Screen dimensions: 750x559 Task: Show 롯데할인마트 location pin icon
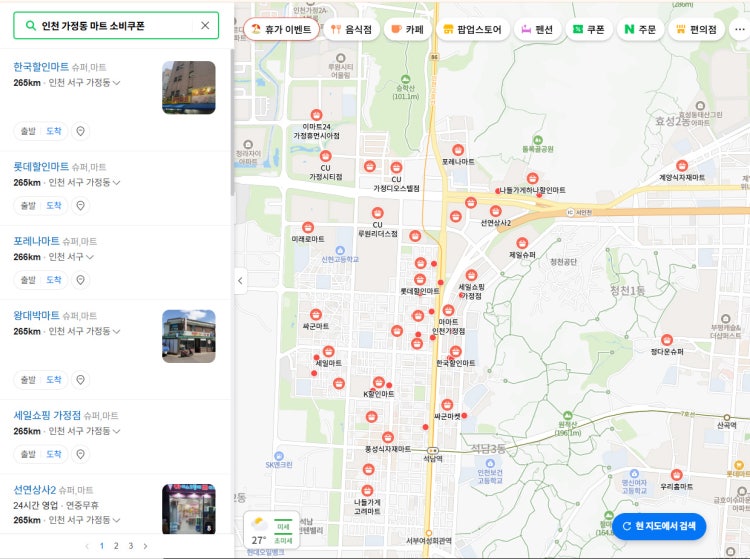pyautogui.click(x=80, y=206)
